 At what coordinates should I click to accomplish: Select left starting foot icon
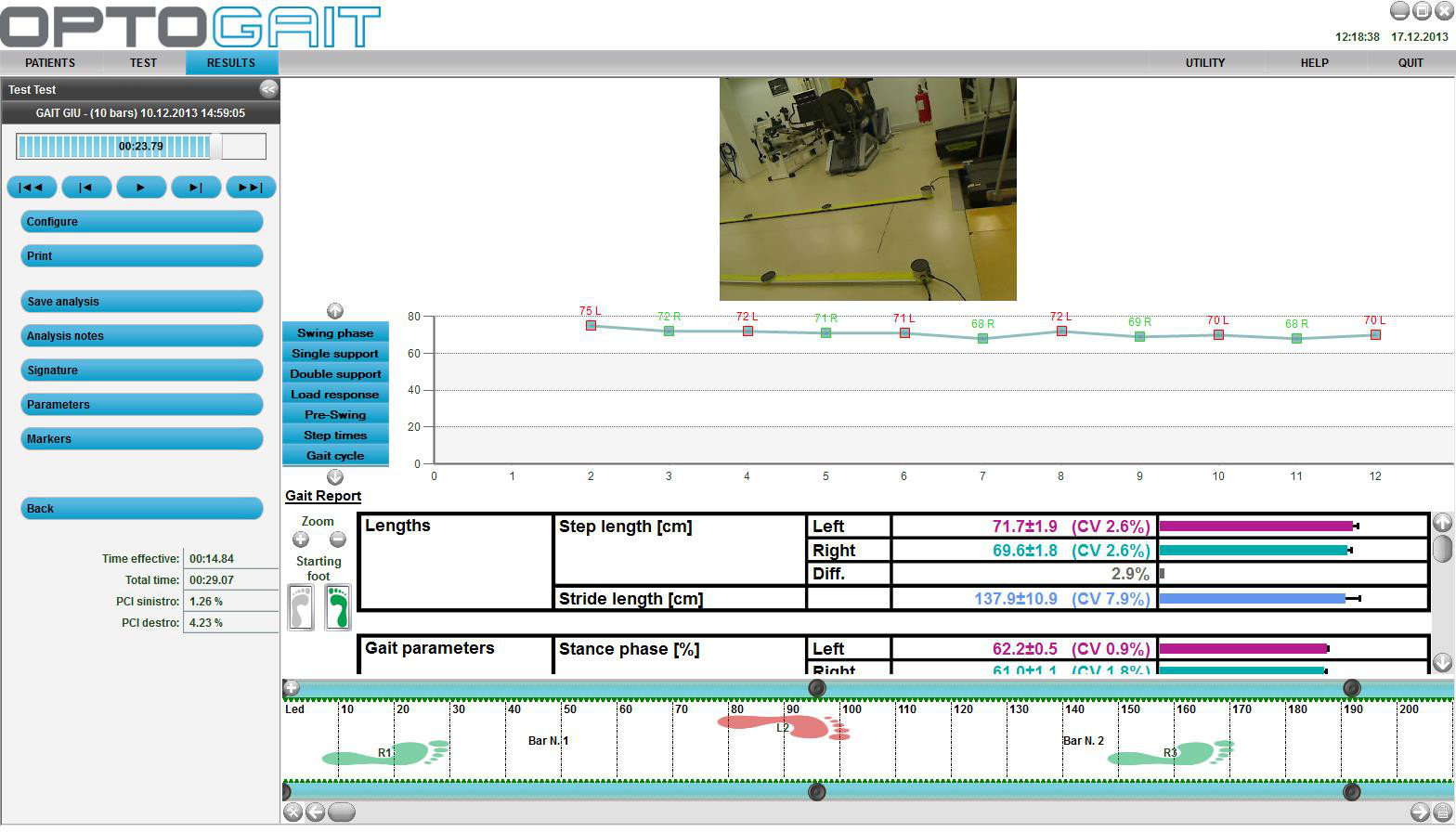tap(301, 607)
